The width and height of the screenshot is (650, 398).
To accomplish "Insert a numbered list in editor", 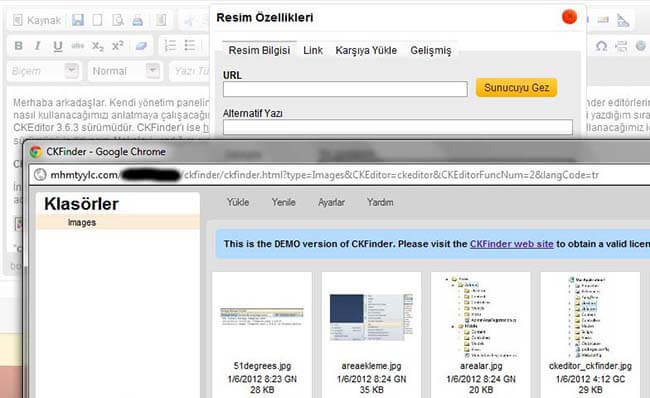I will pos(170,46).
